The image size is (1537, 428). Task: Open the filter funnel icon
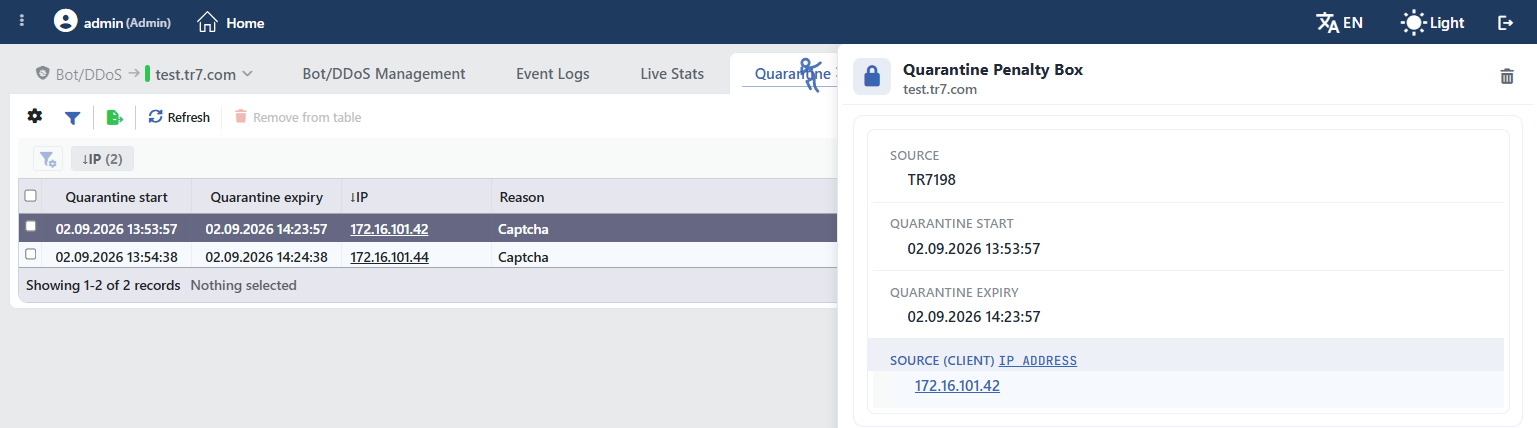72,118
